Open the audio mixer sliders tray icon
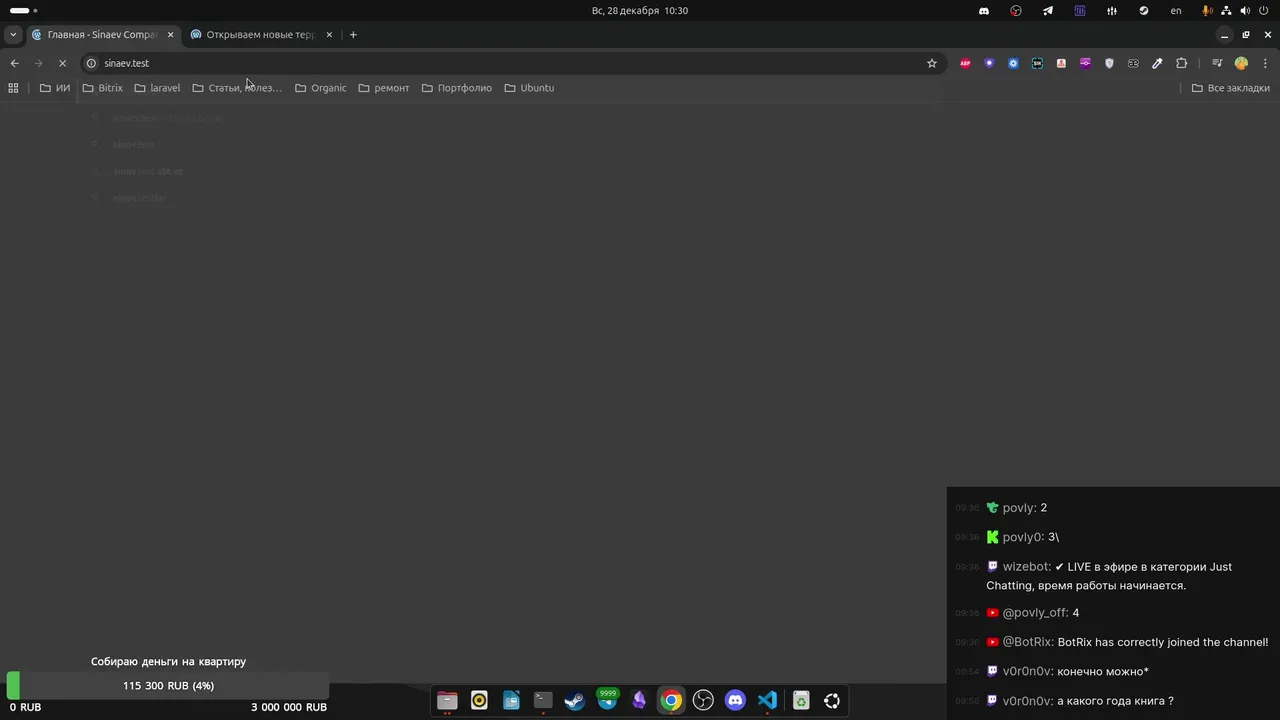 pos(1112,11)
